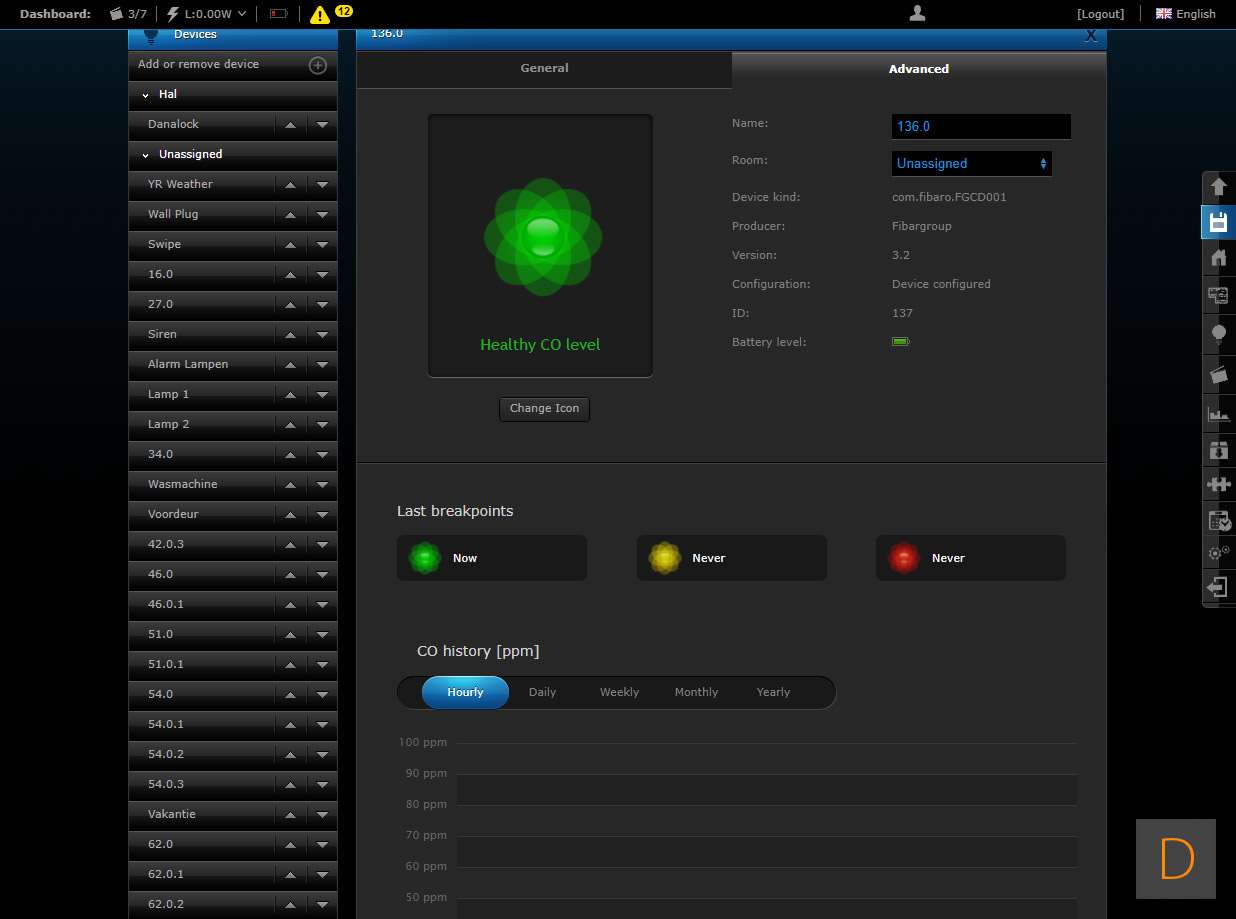
Task: Click the gears configuration icon in sidebar
Action: (1218, 552)
